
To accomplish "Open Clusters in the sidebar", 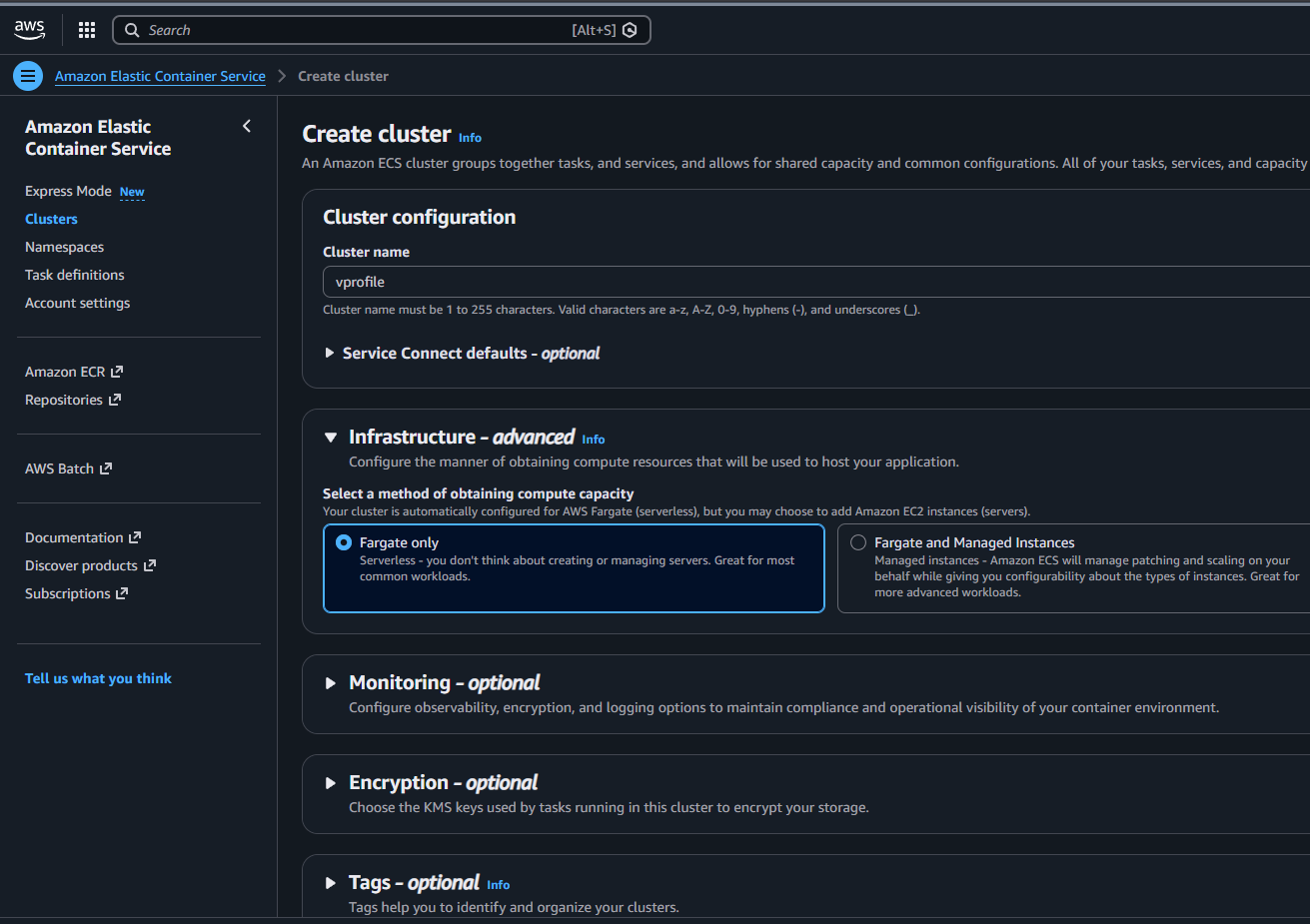I will tap(51, 219).
